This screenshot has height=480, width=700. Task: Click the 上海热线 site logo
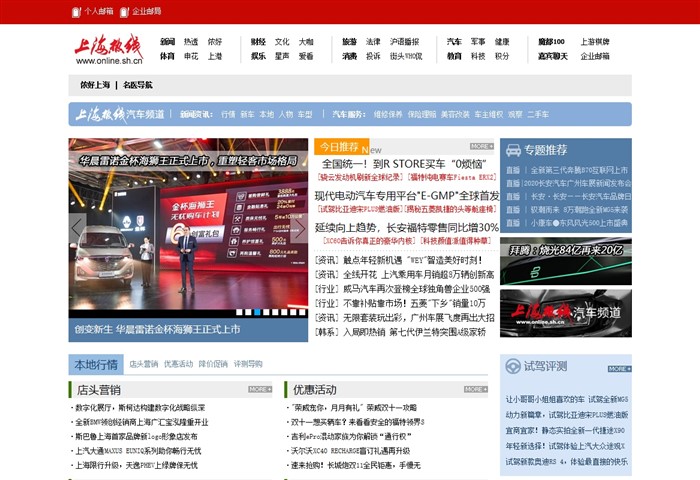pyautogui.click(x=108, y=50)
